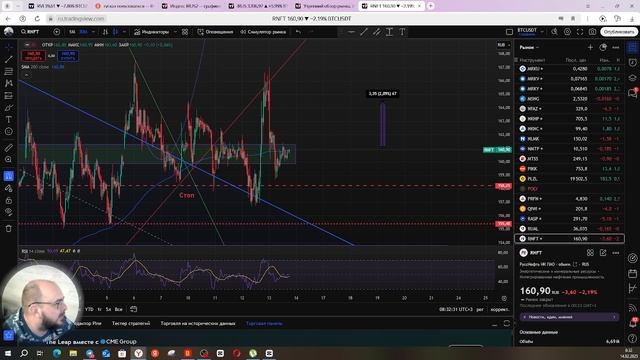The width and height of the screenshot is (640, 360).
Task: Select the anchored text favorite tool
Action: [389, 32]
